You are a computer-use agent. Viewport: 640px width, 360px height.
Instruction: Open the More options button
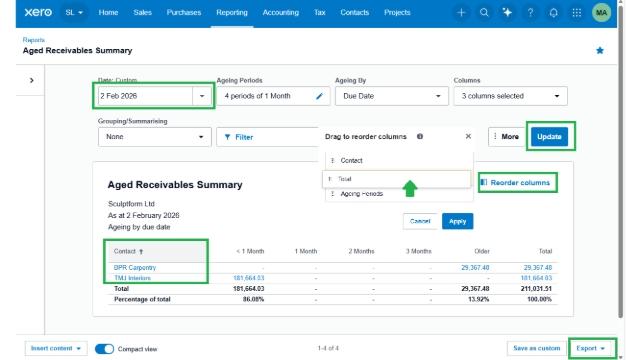[x=506, y=137]
